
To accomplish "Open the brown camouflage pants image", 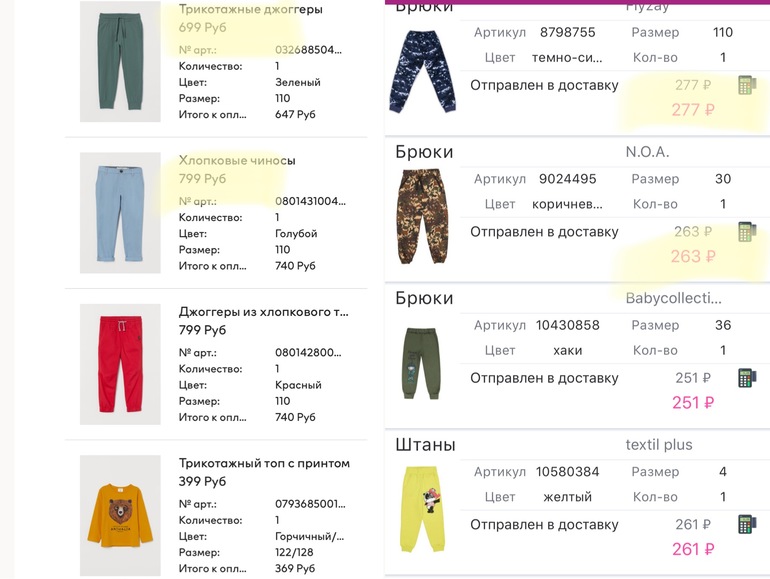I will tap(423, 216).
